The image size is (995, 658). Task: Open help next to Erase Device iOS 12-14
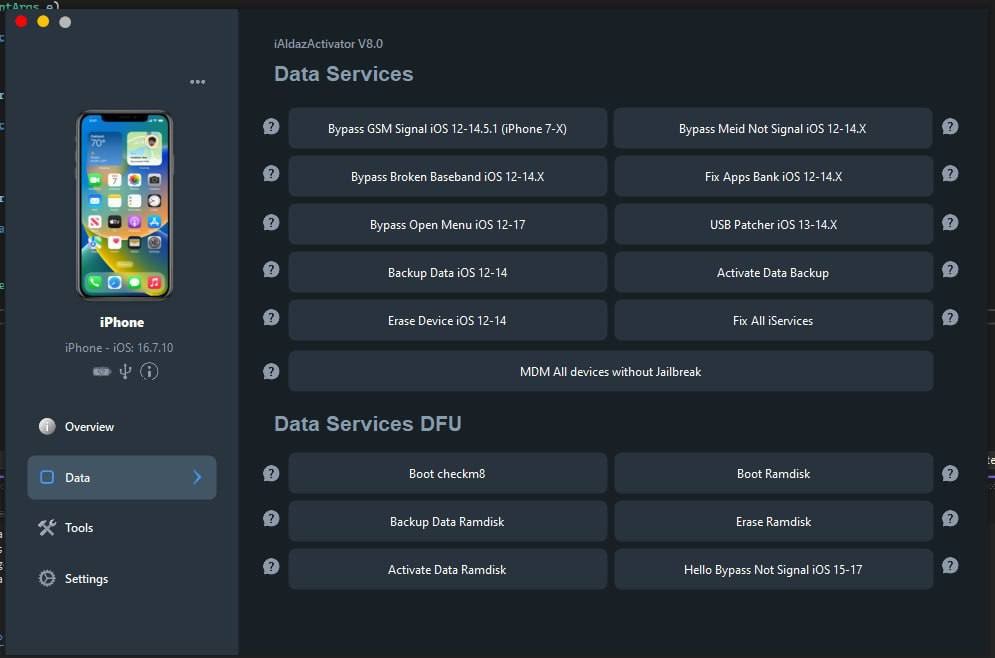coord(271,317)
